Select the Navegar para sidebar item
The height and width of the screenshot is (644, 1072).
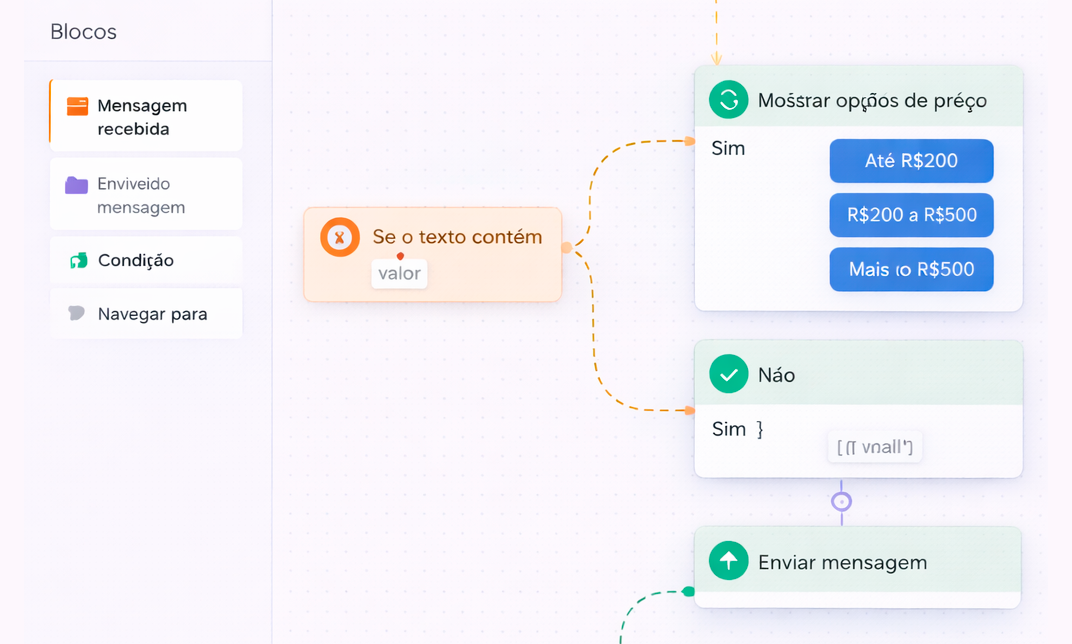(x=146, y=314)
